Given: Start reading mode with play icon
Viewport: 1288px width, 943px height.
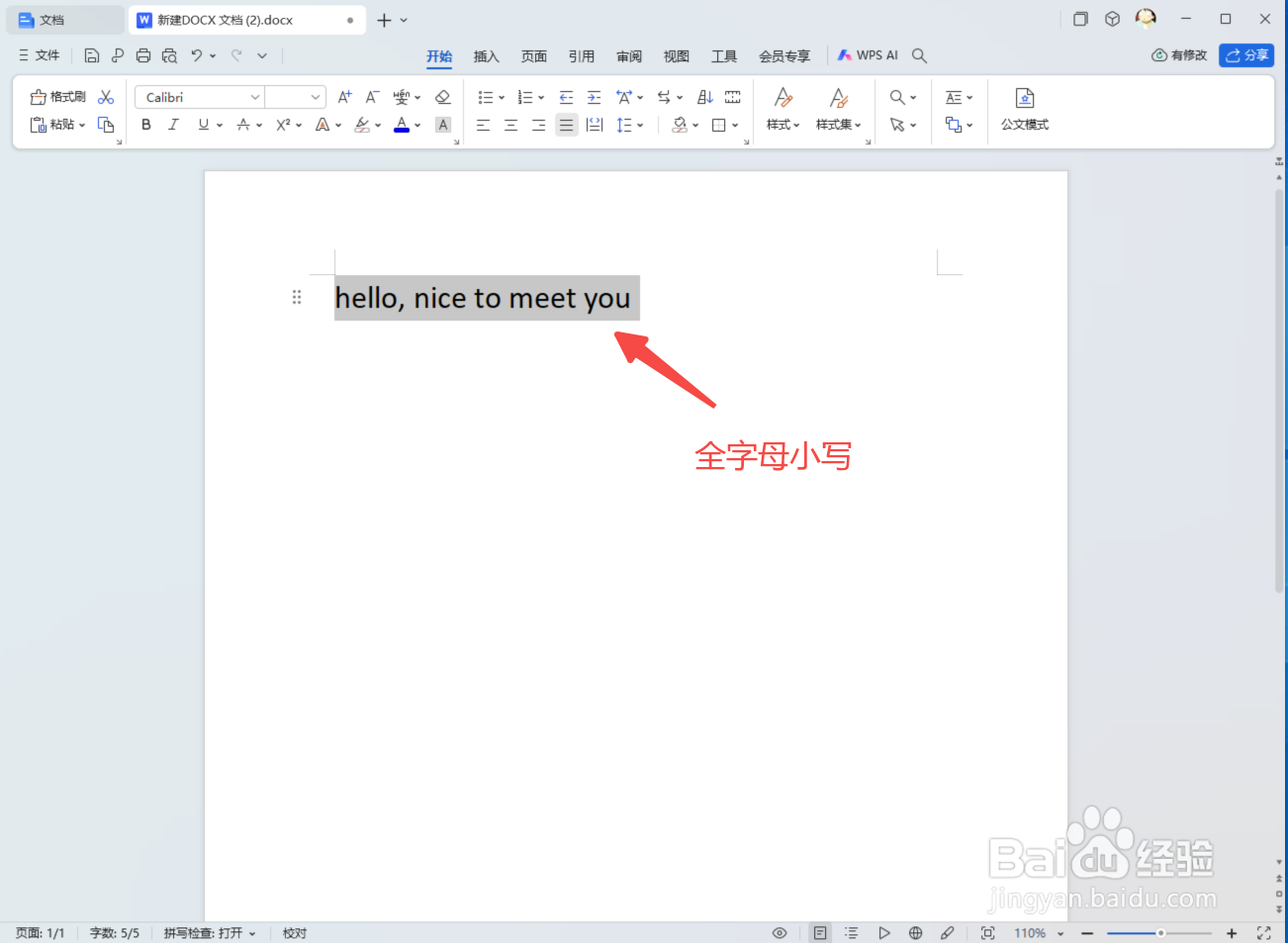Looking at the screenshot, I should (x=884, y=933).
